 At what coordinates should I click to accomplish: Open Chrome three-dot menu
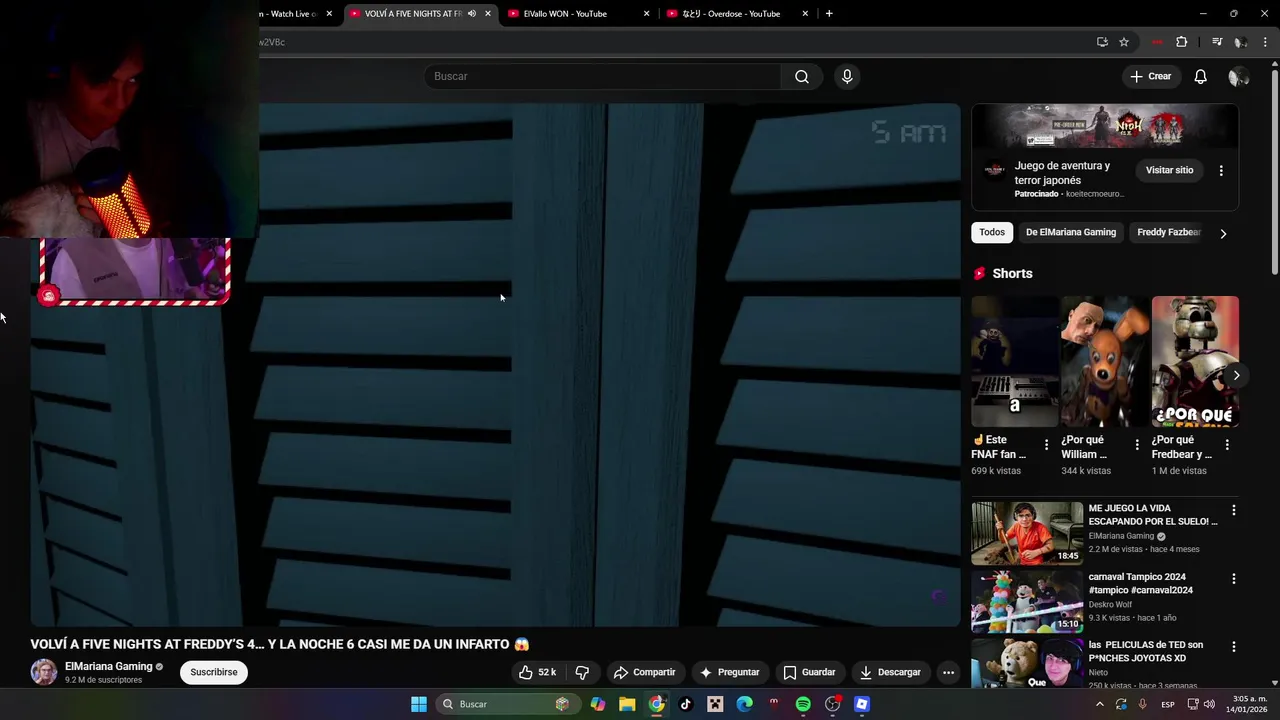click(x=1265, y=42)
